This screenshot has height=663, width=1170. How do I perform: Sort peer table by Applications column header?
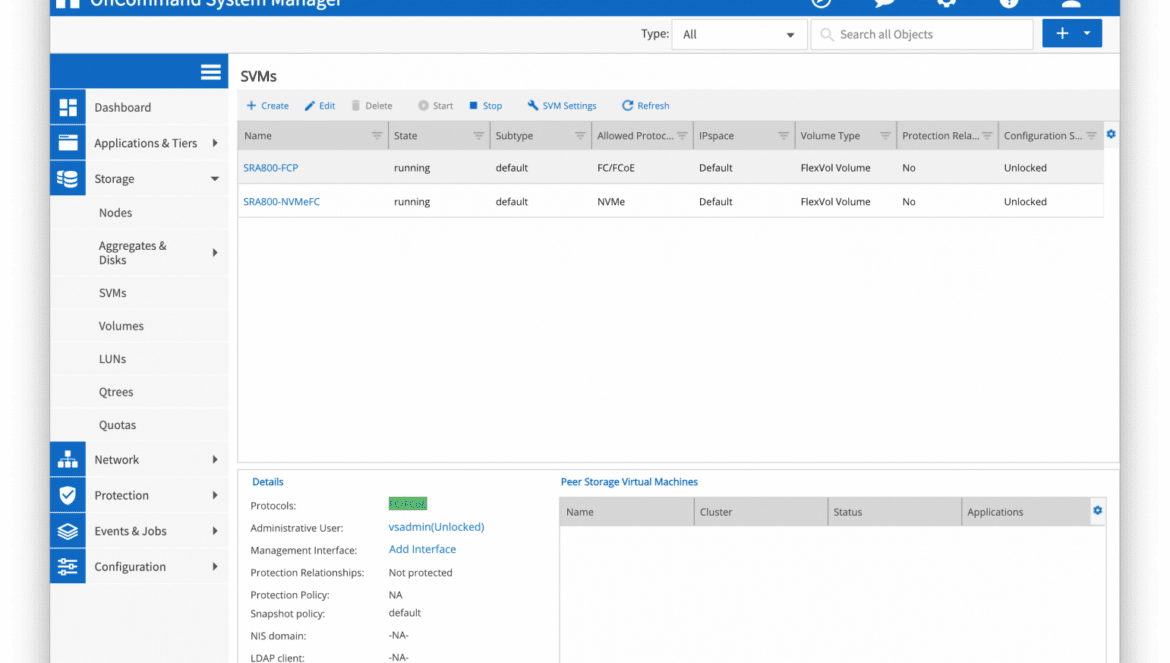(x=1026, y=512)
